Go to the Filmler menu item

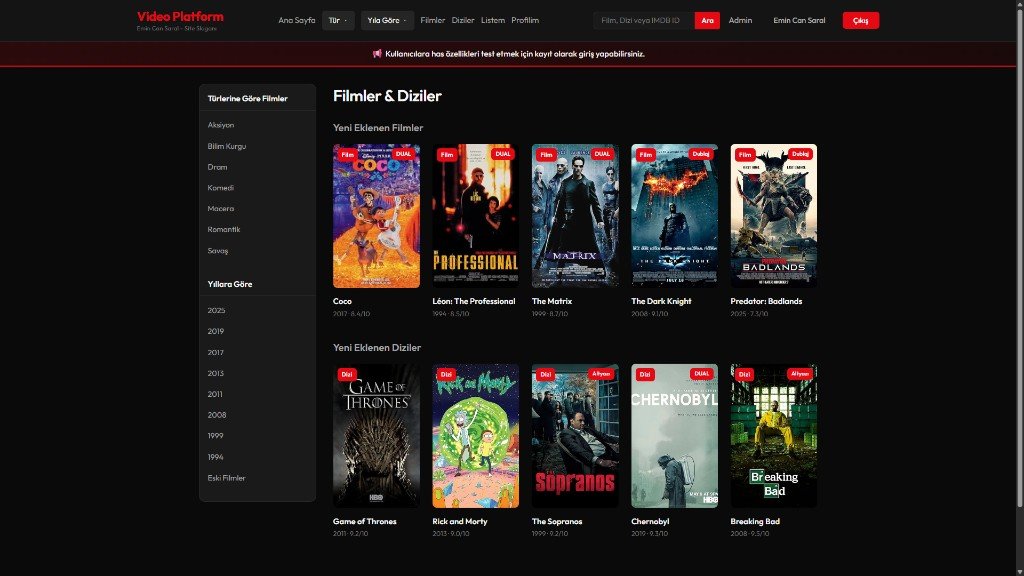tap(433, 20)
